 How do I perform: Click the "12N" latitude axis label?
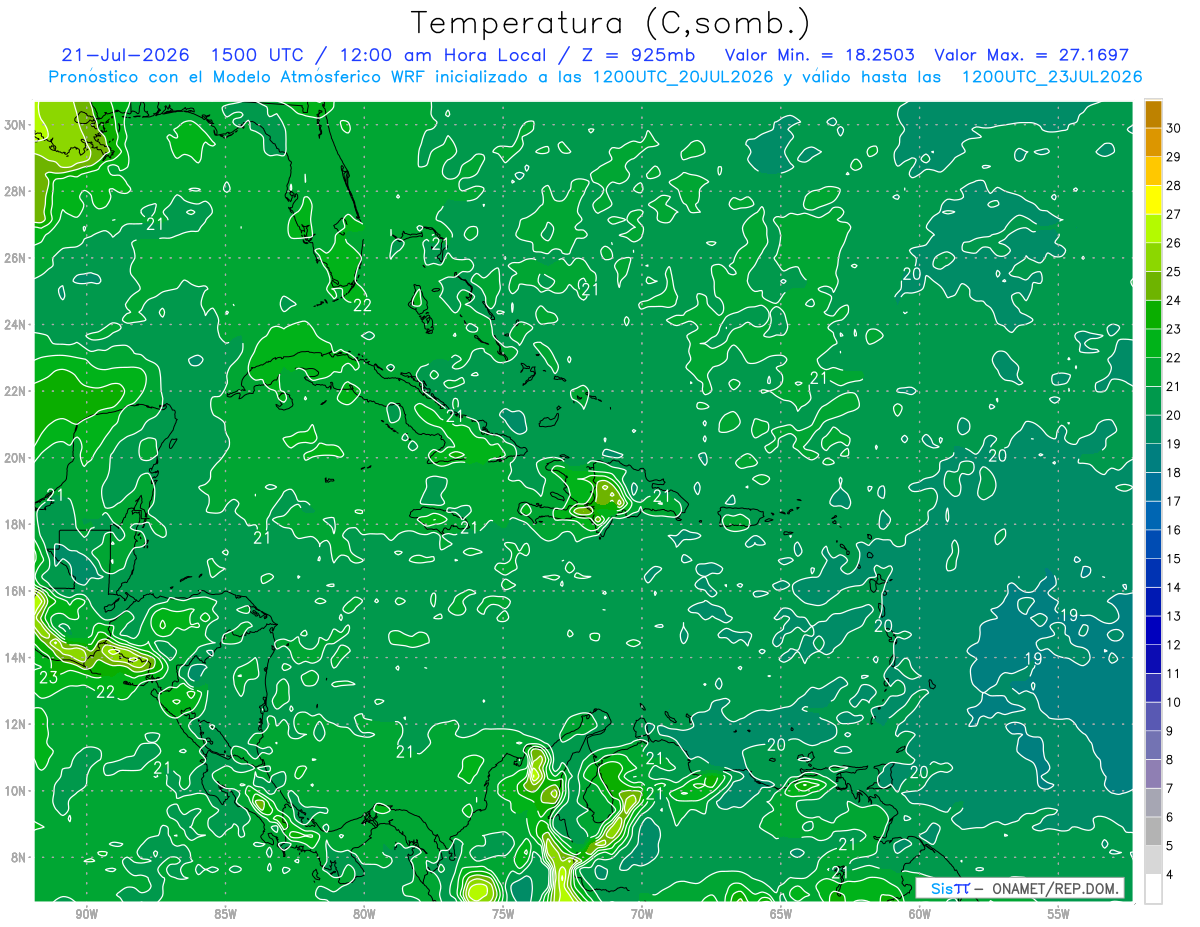pos(16,724)
